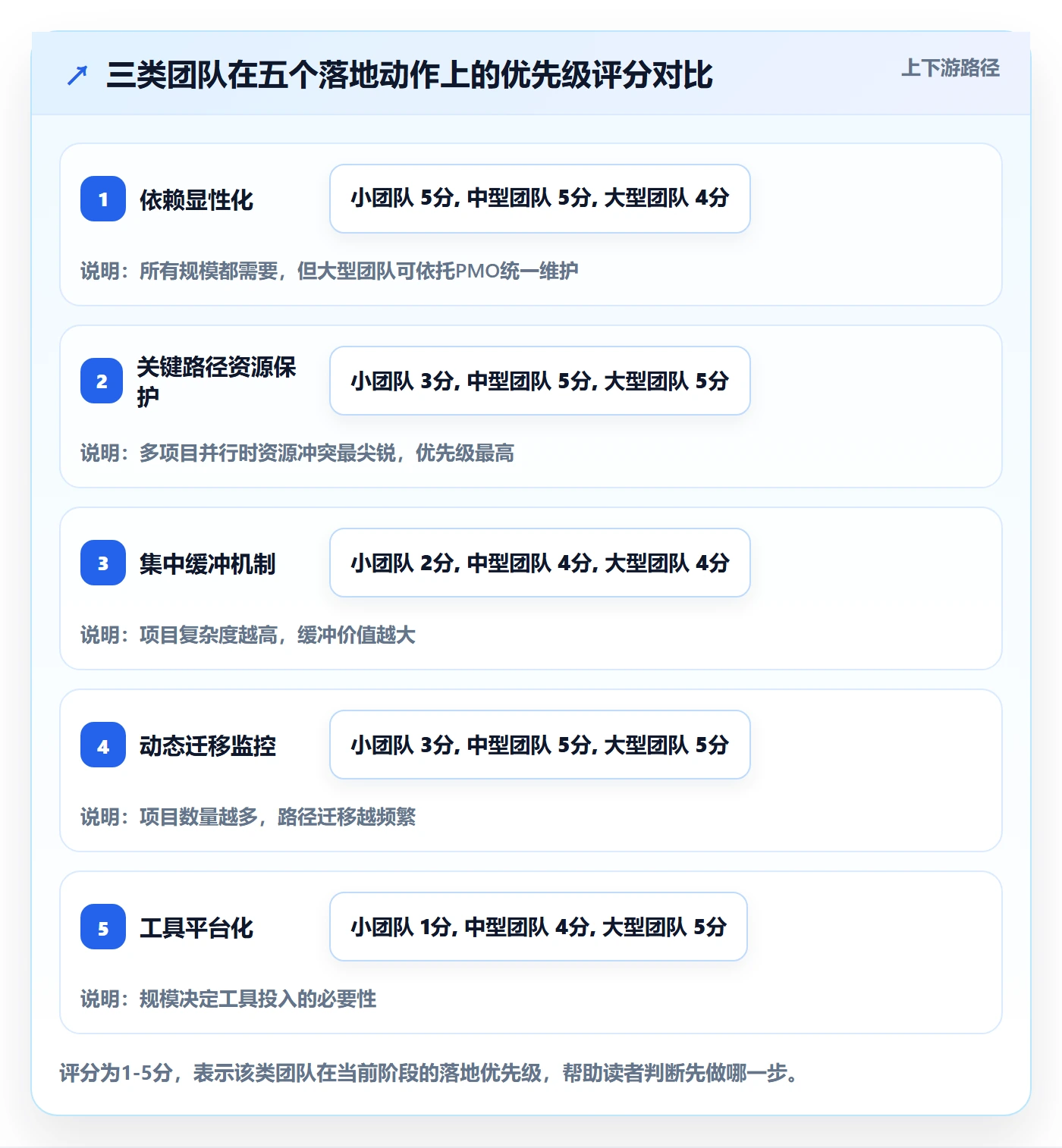This screenshot has width=1062, height=1148.
Task: Click the 集中缓冲机制 heading
Action: pyautogui.click(x=207, y=564)
